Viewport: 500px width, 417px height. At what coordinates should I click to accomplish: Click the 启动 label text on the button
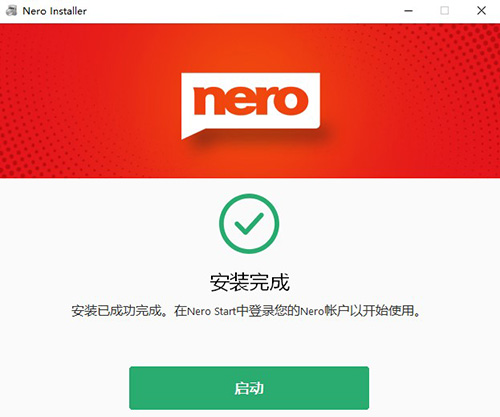coord(249,388)
